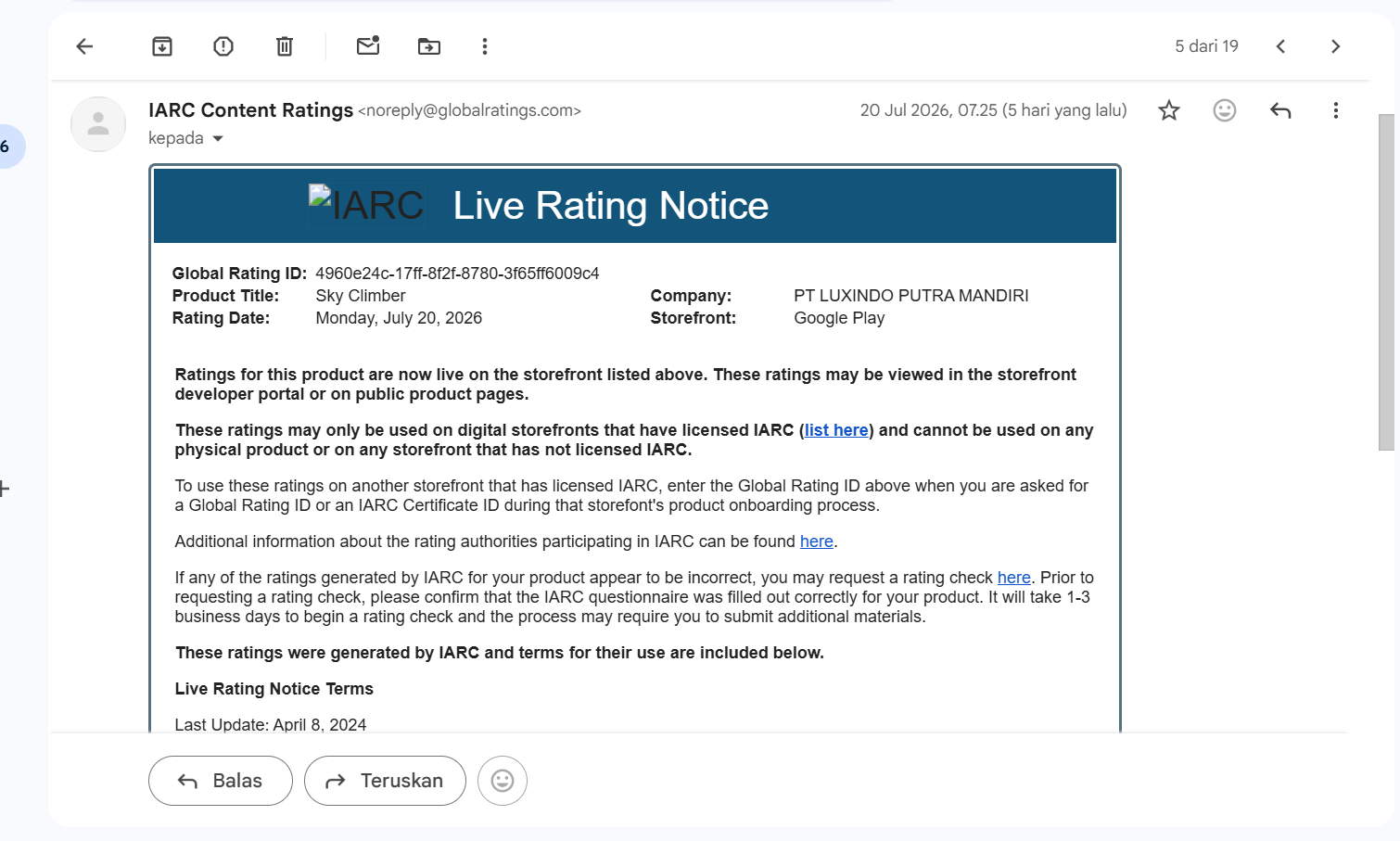Image resolution: width=1400 pixels, height=841 pixels.
Task: Click company name PT LUXINDO PUTRA MANDIRI
Action: tap(911, 296)
